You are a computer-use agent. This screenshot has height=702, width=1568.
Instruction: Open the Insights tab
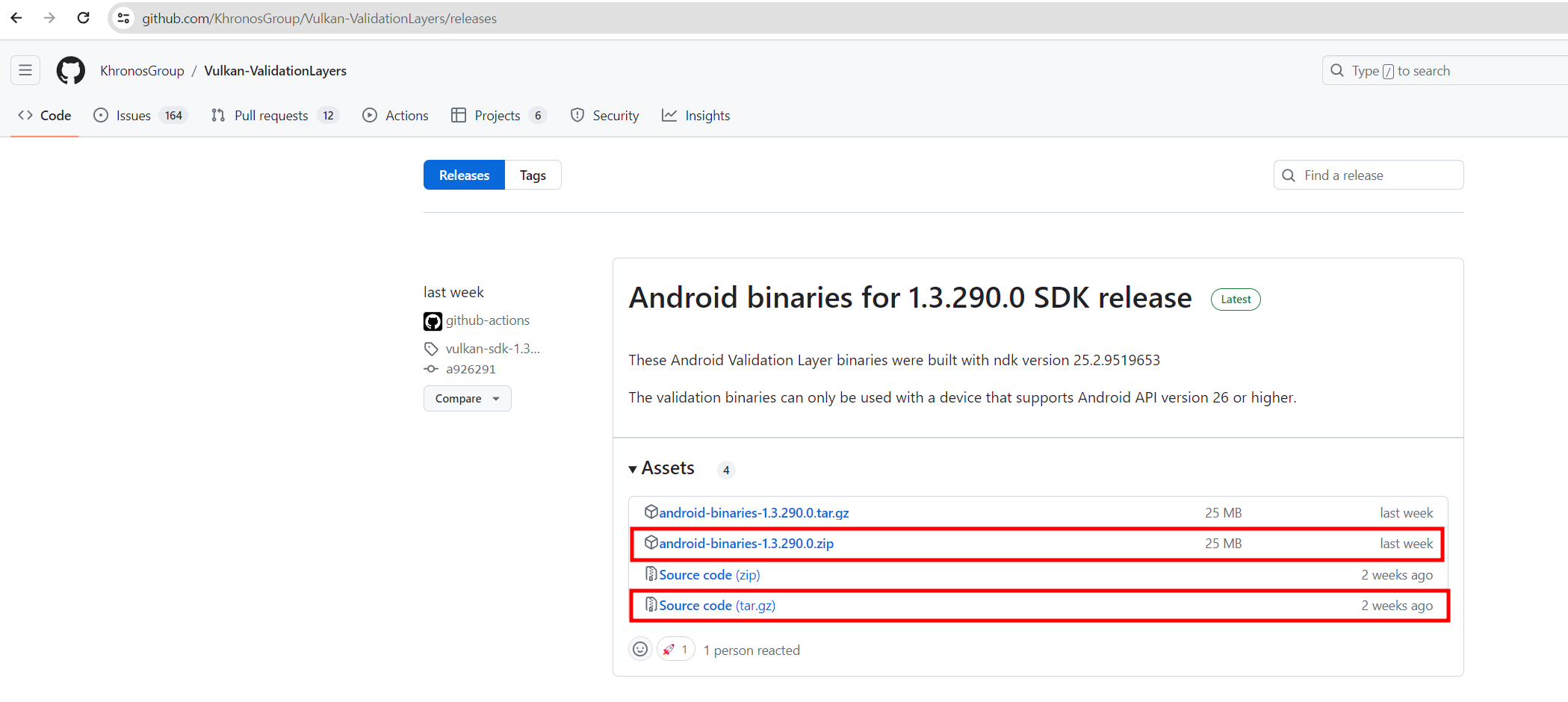pos(696,116)
